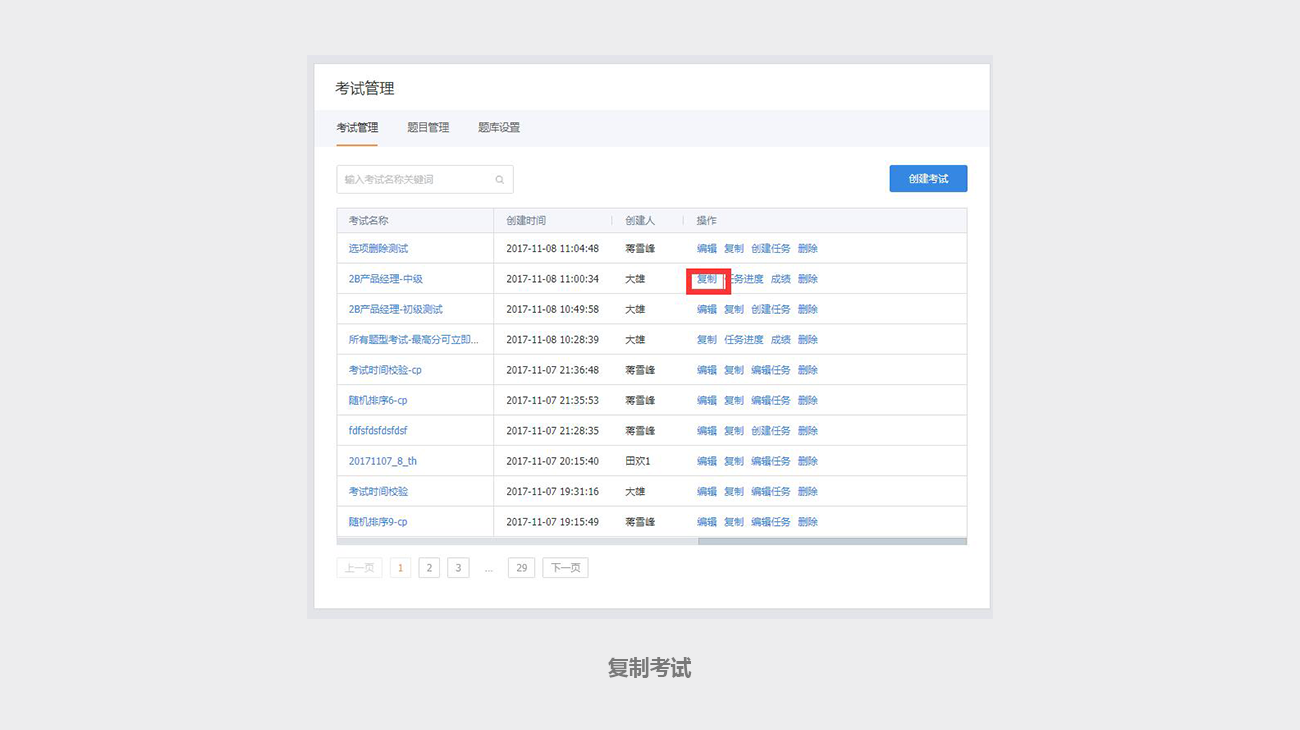Click 复制 for 随机排序9-cp
The height and width of the screenshot is (730, 1300).
pos(734,522)
